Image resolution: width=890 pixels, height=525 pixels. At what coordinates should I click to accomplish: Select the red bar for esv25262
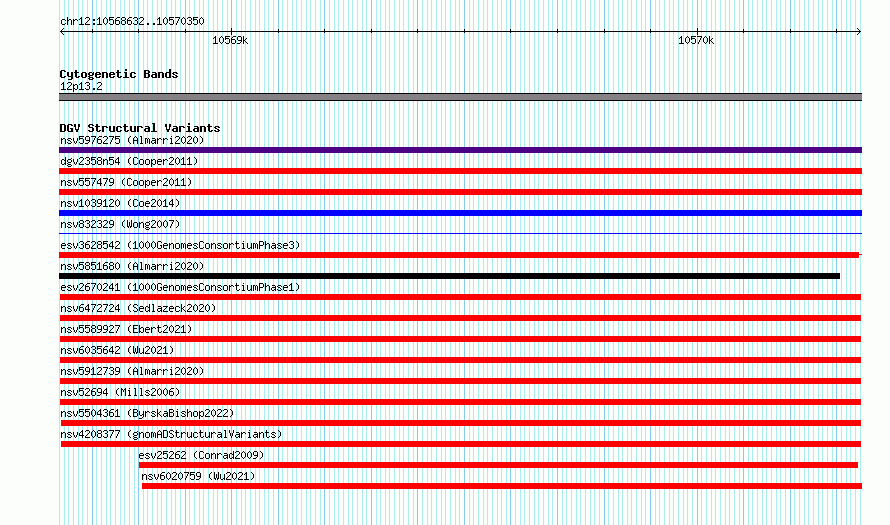point(498,465)
